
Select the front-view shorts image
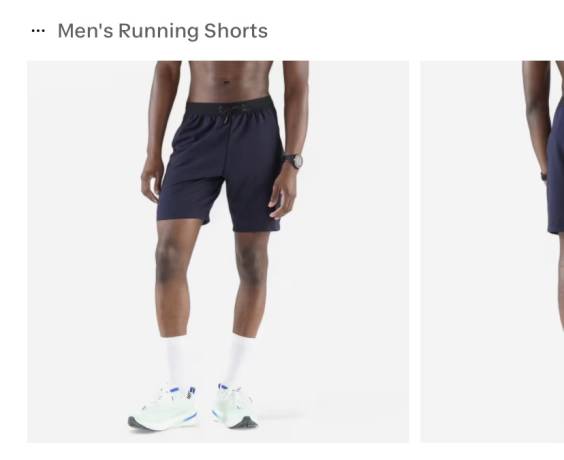218,251
